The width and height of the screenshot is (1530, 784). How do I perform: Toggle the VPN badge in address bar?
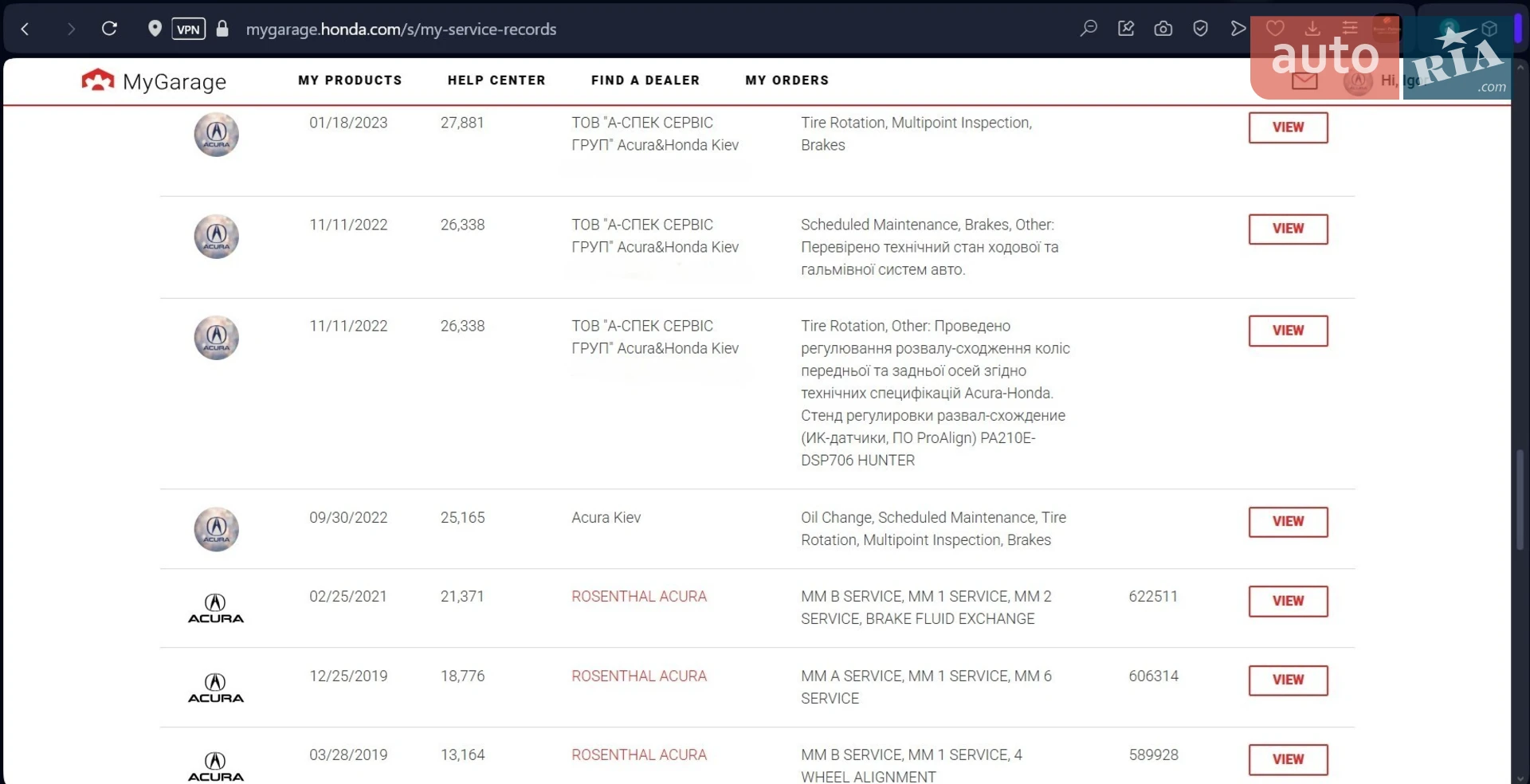[x=188, y=29]
